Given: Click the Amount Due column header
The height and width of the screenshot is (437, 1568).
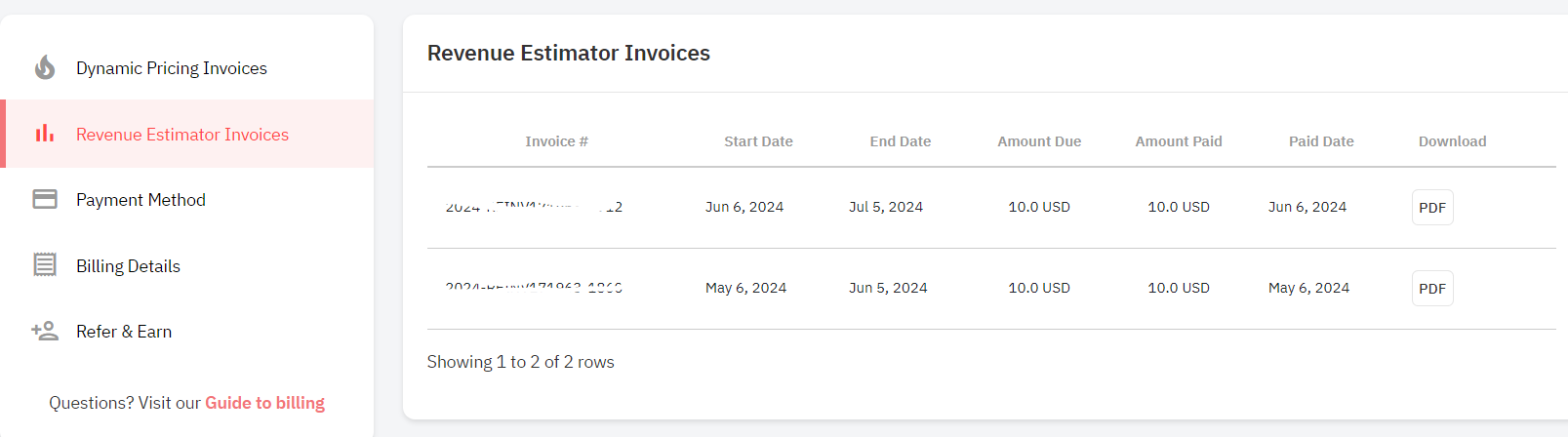Looking at the screenshot, I should [x=1039, y=141].
